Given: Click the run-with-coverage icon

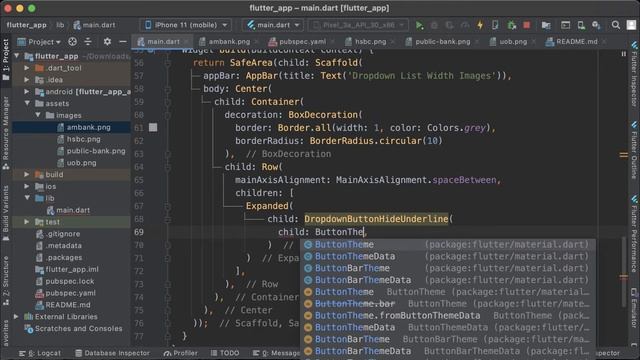Looking at the screenshot, I should pos(449,25).
